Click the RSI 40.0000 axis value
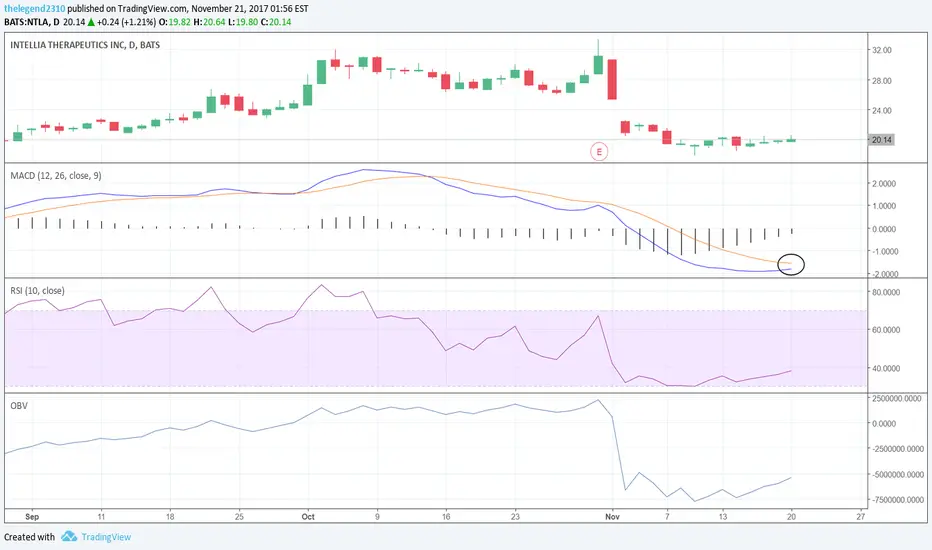The width and height of the screenshot is (932, 550). click(886, 368)
